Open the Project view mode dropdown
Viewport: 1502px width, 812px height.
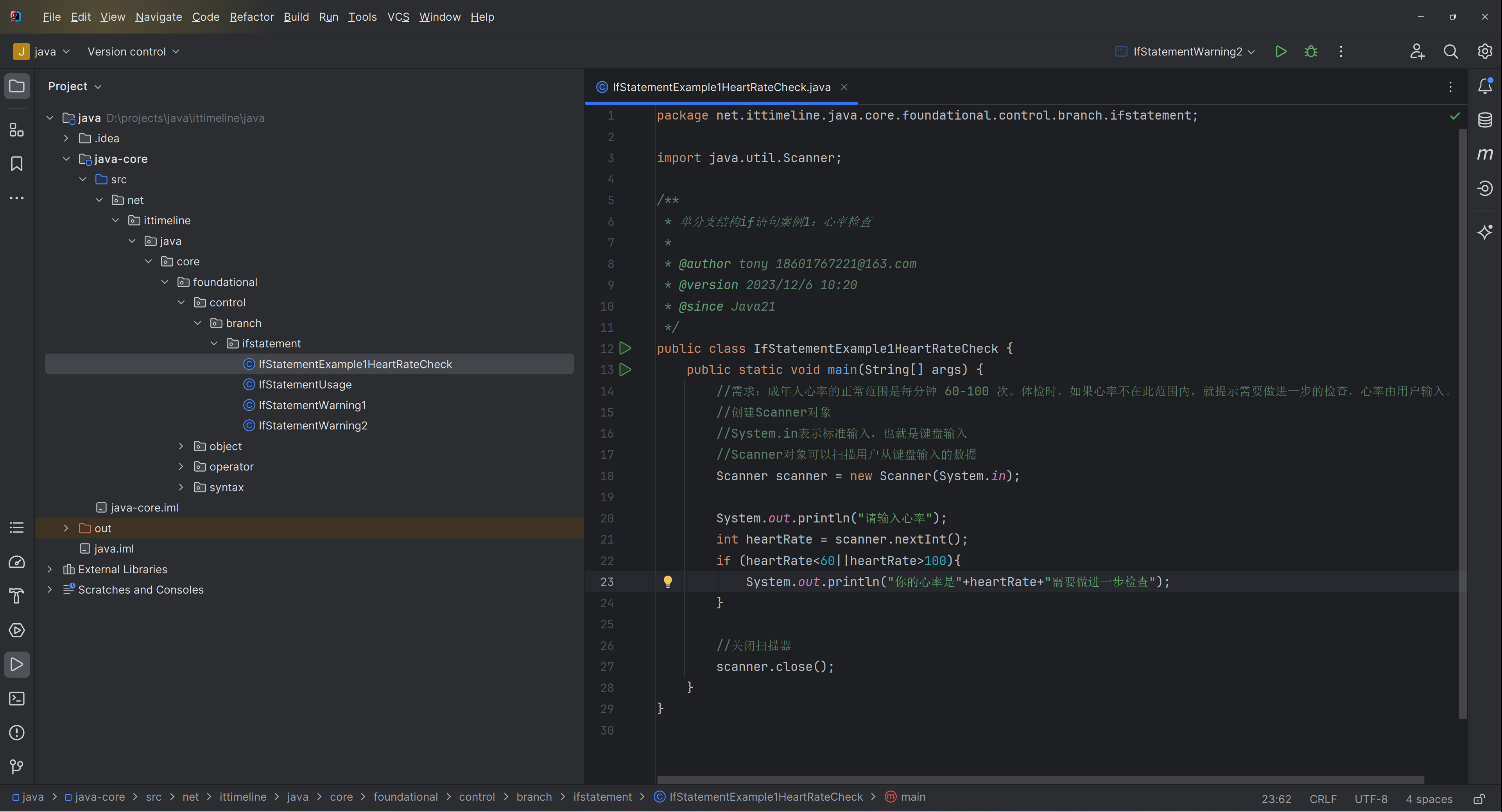[75, 86]
